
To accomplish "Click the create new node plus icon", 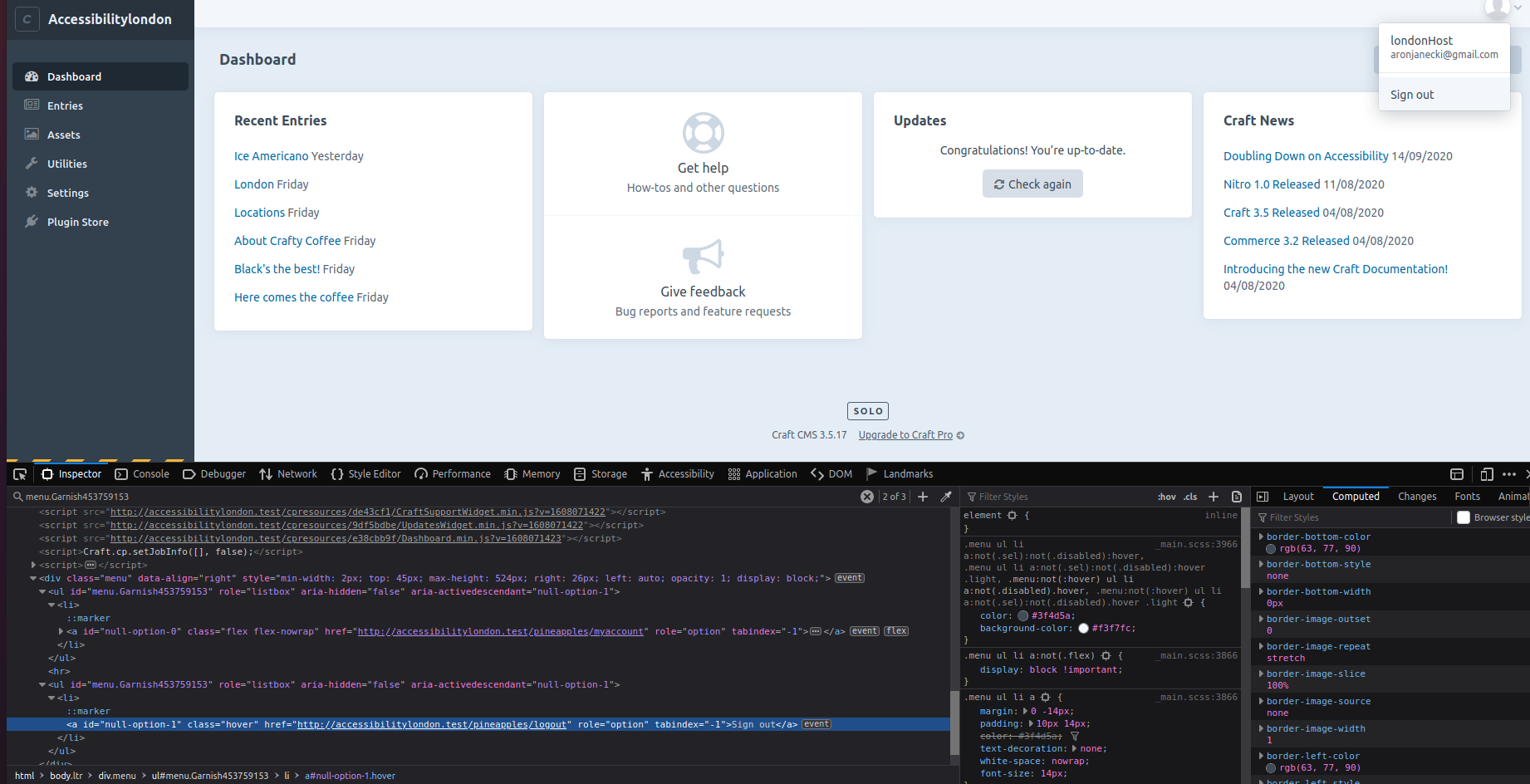I will point(923,497).
